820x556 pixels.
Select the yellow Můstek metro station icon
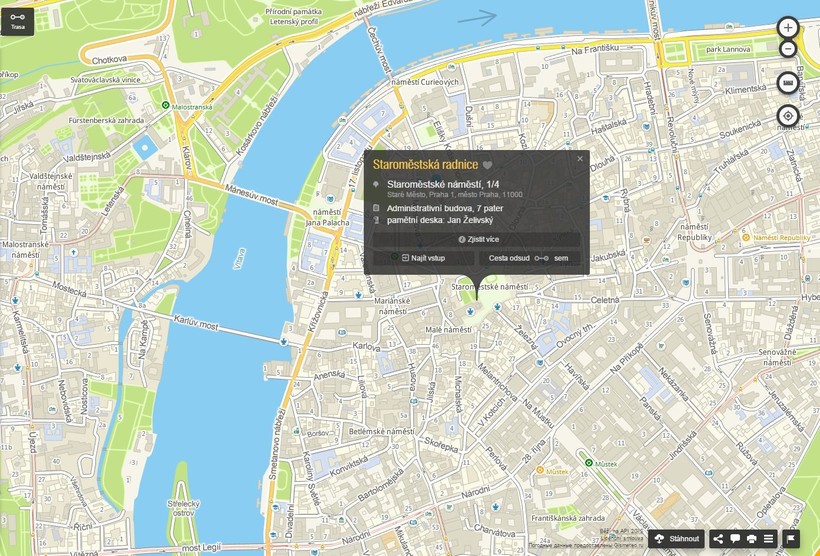540,470
